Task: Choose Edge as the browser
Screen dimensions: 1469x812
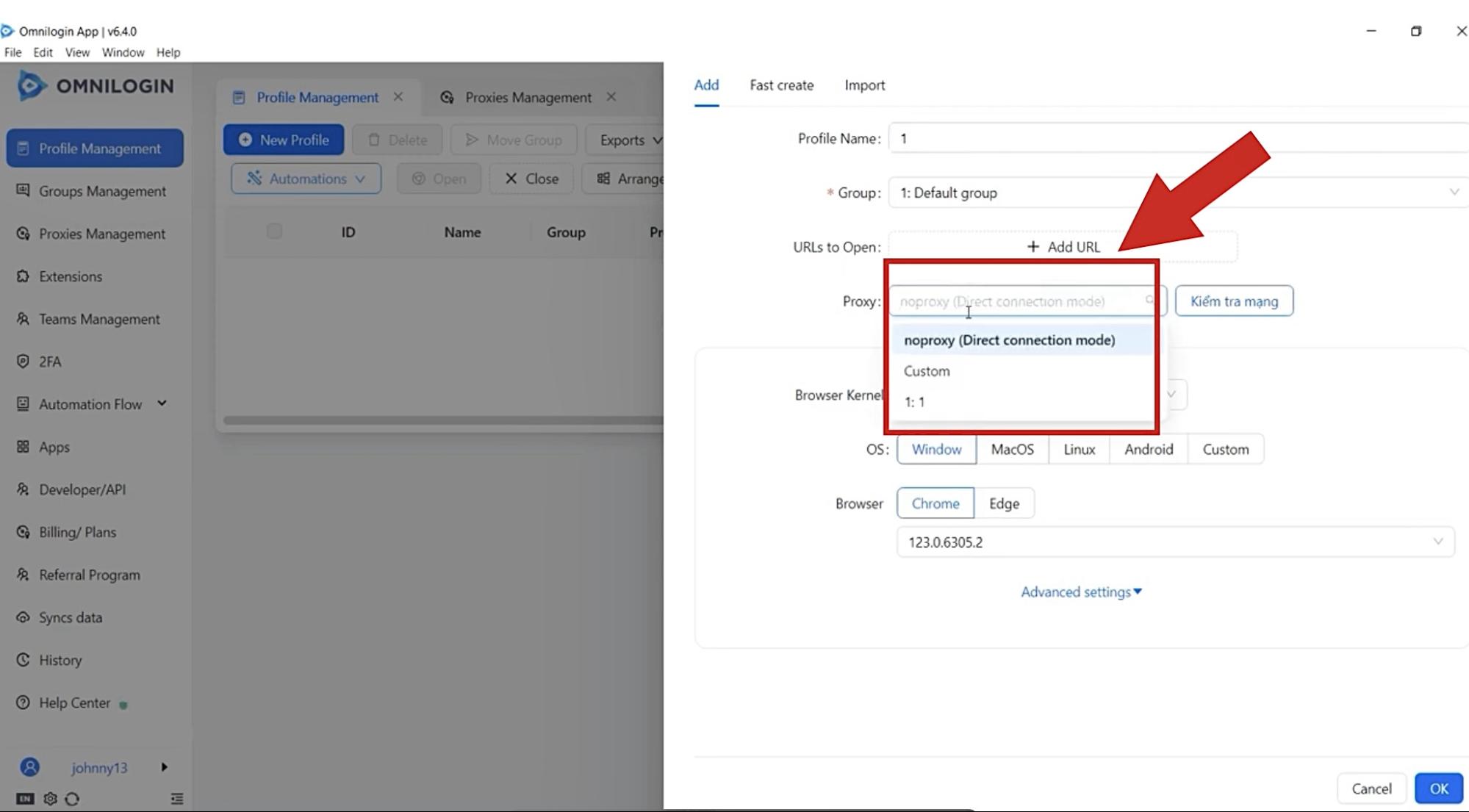Action: [x=1004, y=503]
